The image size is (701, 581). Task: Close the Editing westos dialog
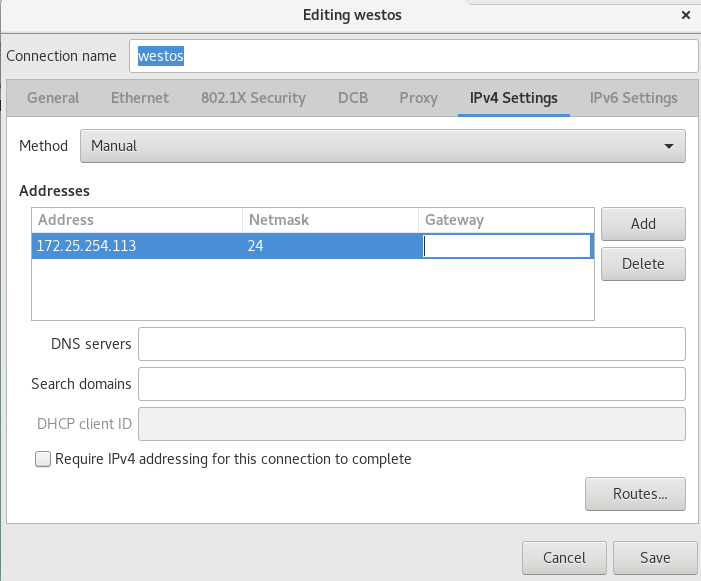pos(685,15)
